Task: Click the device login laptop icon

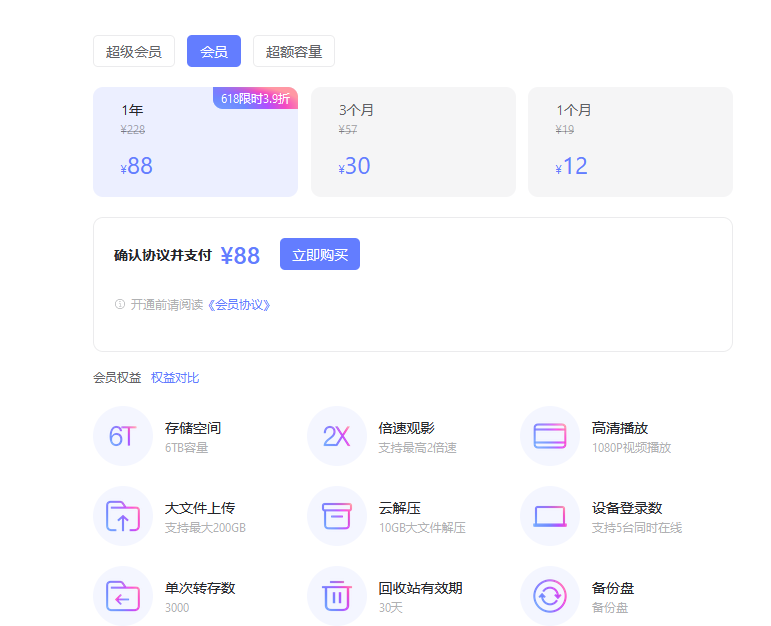Action: point(550,516)
